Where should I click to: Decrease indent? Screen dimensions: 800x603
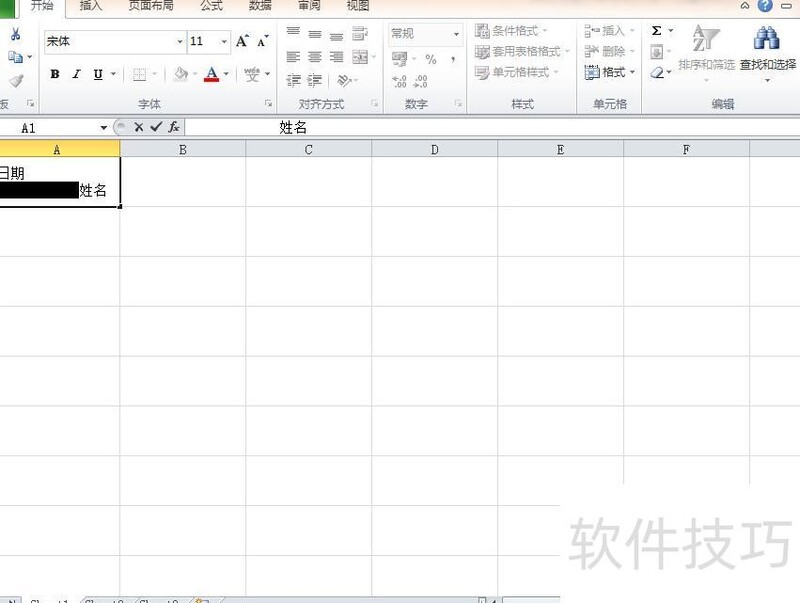point(293,81)
